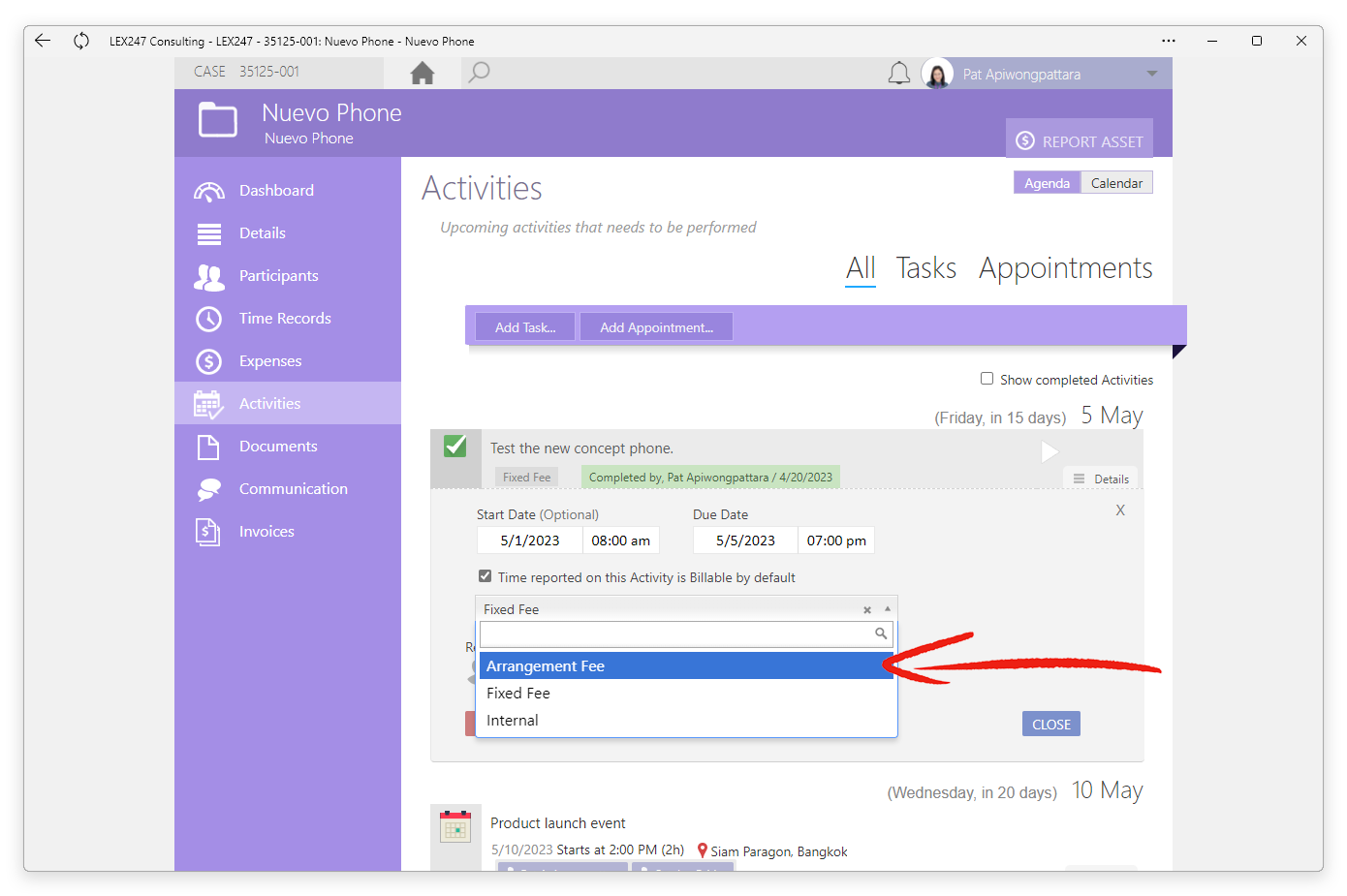
Task: Open search with magnifier icon
Action: pos(479,73)
